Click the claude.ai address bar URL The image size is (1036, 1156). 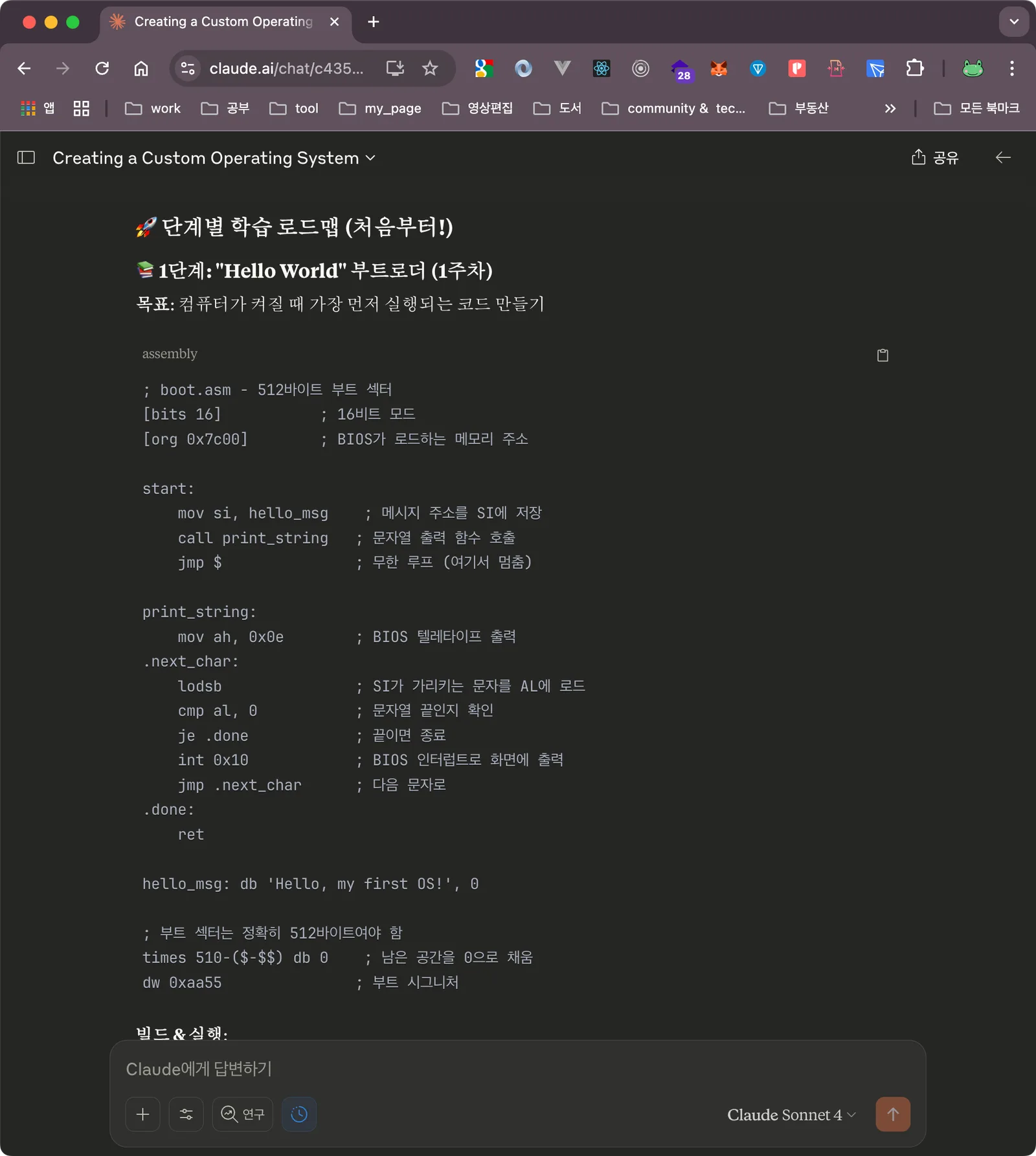[286, 68]
